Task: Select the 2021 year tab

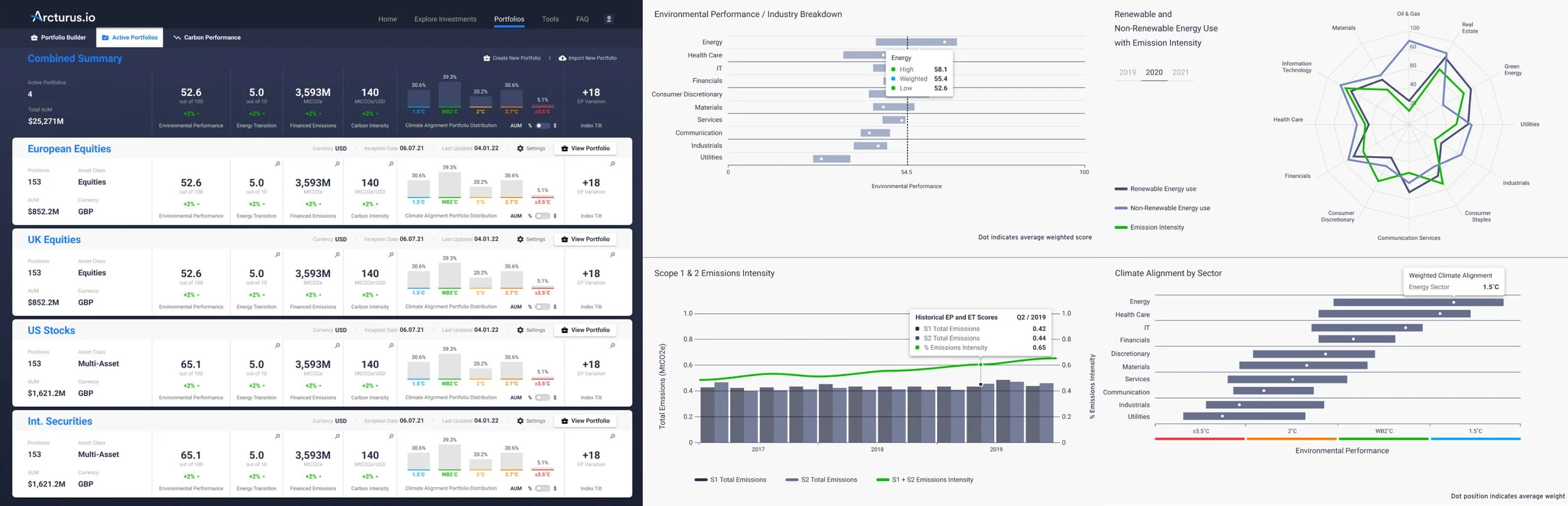Action: pos(1180,73)
